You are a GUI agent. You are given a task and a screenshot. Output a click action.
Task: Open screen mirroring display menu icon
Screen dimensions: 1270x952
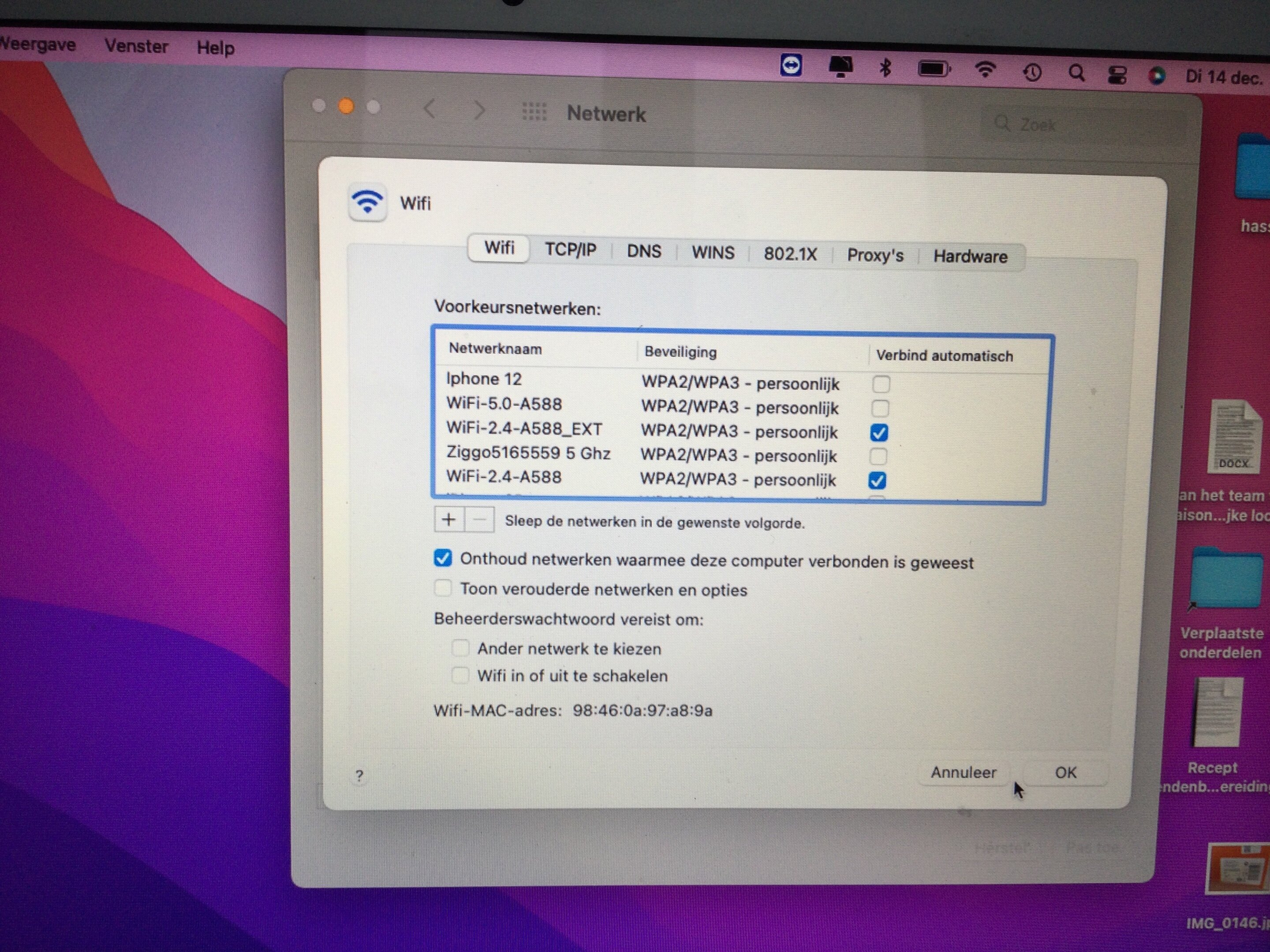840,67
